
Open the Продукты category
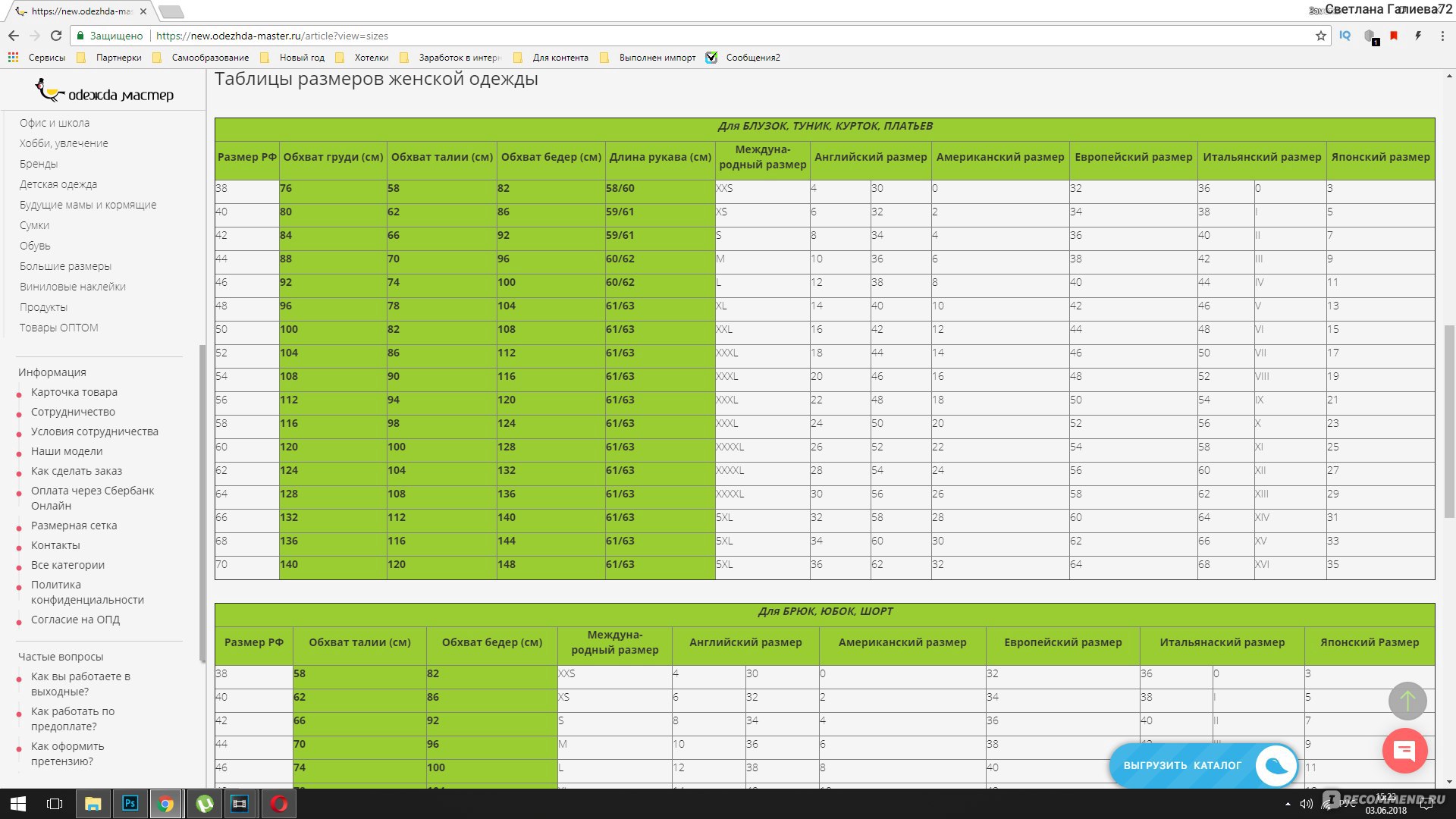[x=43, y=307]
